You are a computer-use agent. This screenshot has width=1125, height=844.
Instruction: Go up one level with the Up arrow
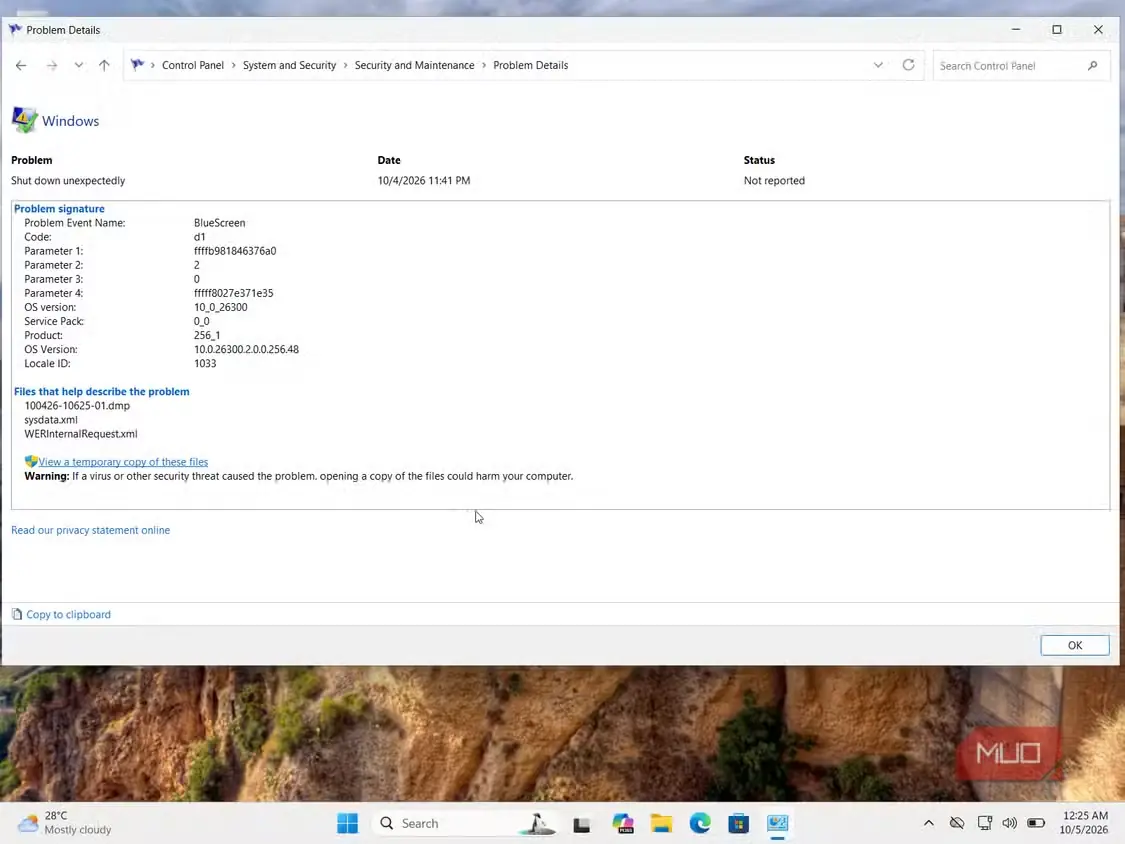pyautogui.click(x=104, y=65)
